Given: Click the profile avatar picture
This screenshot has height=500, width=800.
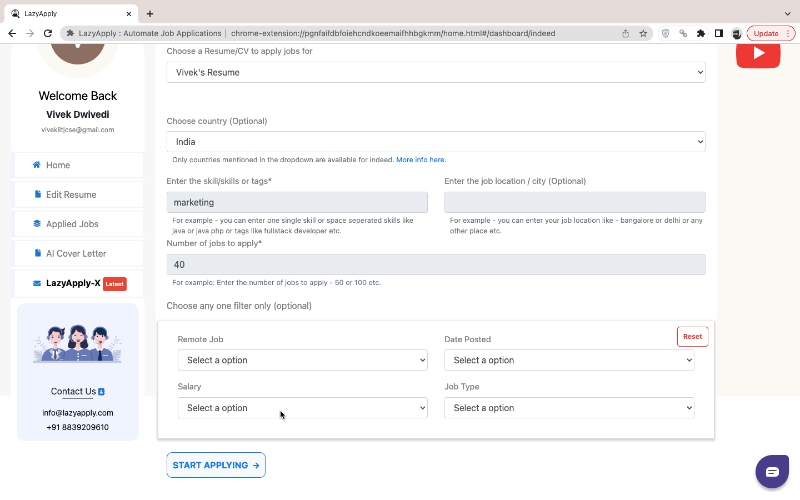Looking at the screenshot, I should coord(78,54).
